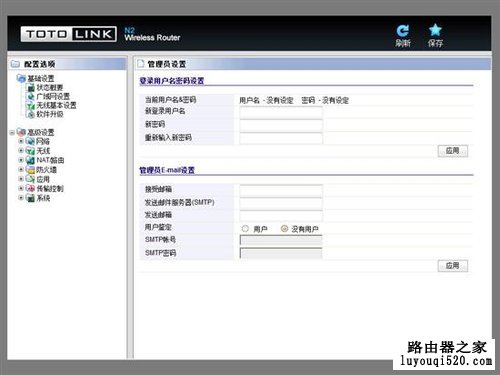Click the 高级设置 folder icon
The width and height of the screenshot is (500, 375).
[x=21, y=132]
